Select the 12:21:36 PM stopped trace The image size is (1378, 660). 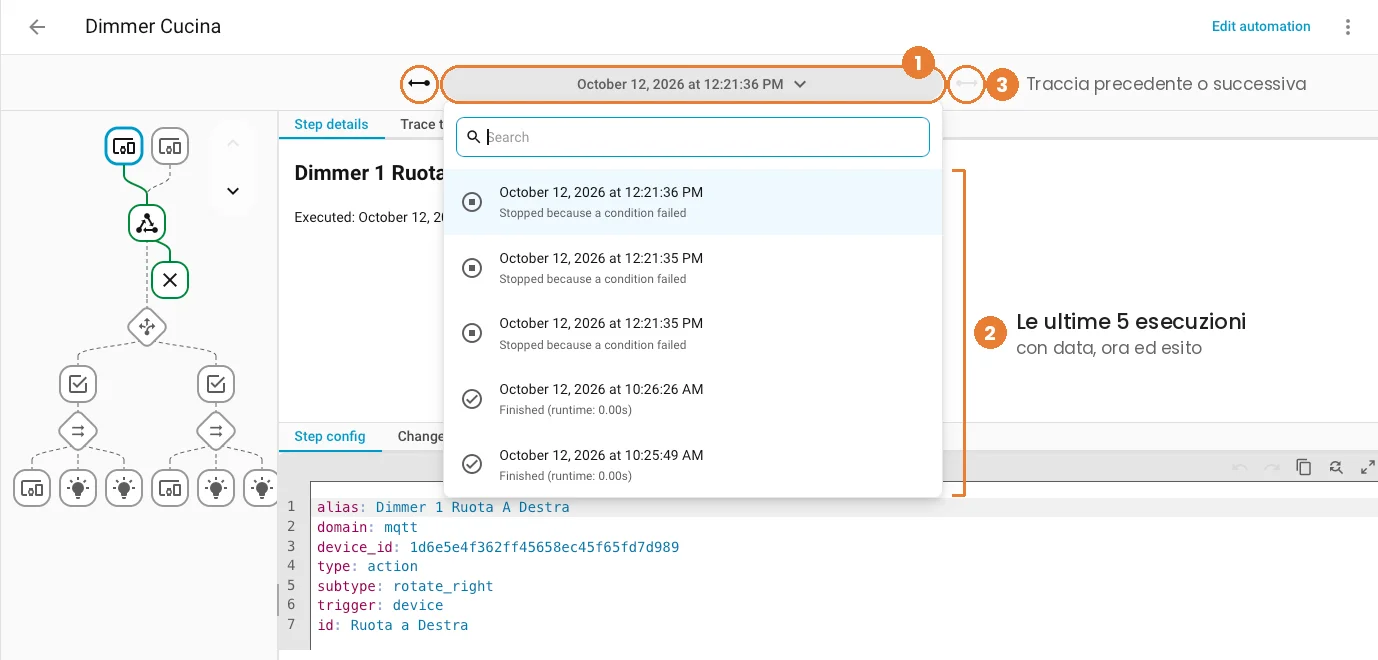pos(693,202)
